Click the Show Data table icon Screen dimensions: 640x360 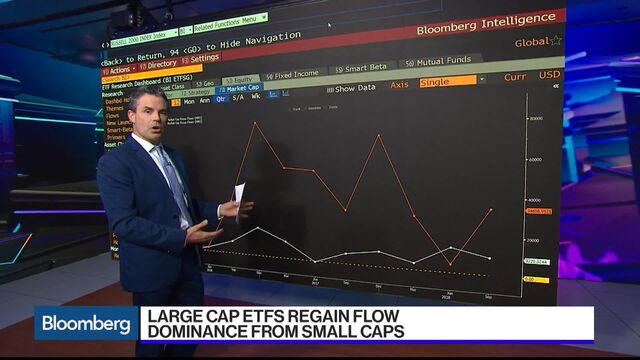click(x=330, y=90)
